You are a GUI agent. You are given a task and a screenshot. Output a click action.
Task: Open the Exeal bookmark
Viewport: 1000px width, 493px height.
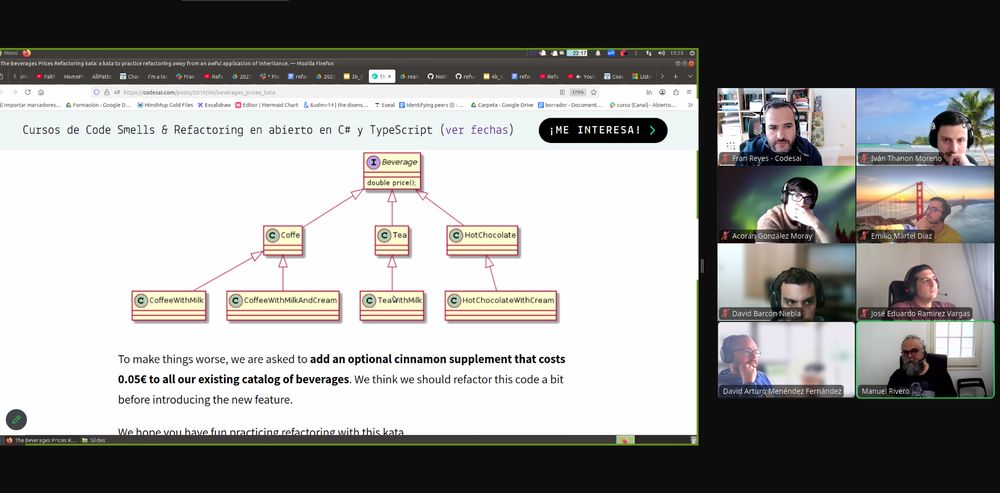pyautogui.click(x=385, y=105)
